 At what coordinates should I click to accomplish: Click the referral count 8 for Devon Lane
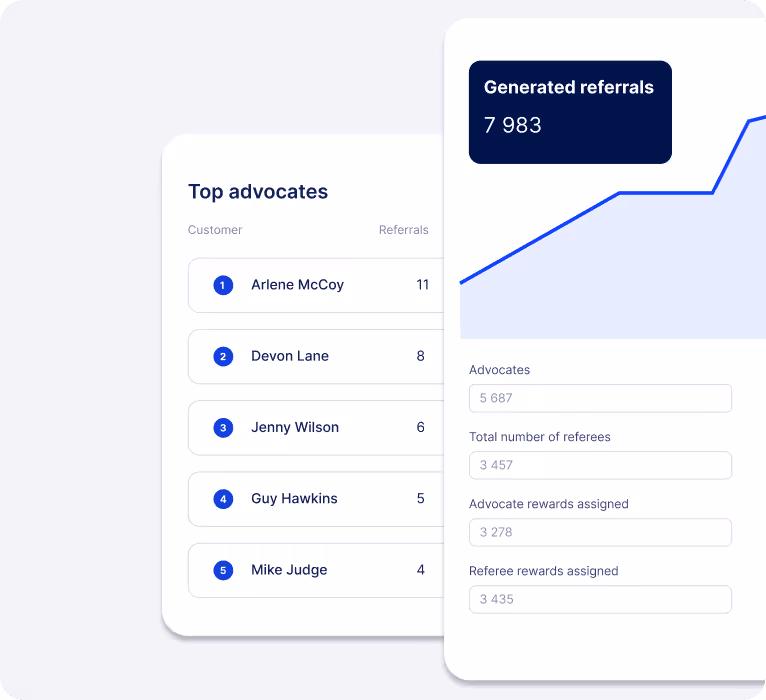click(x=421, y=356)
